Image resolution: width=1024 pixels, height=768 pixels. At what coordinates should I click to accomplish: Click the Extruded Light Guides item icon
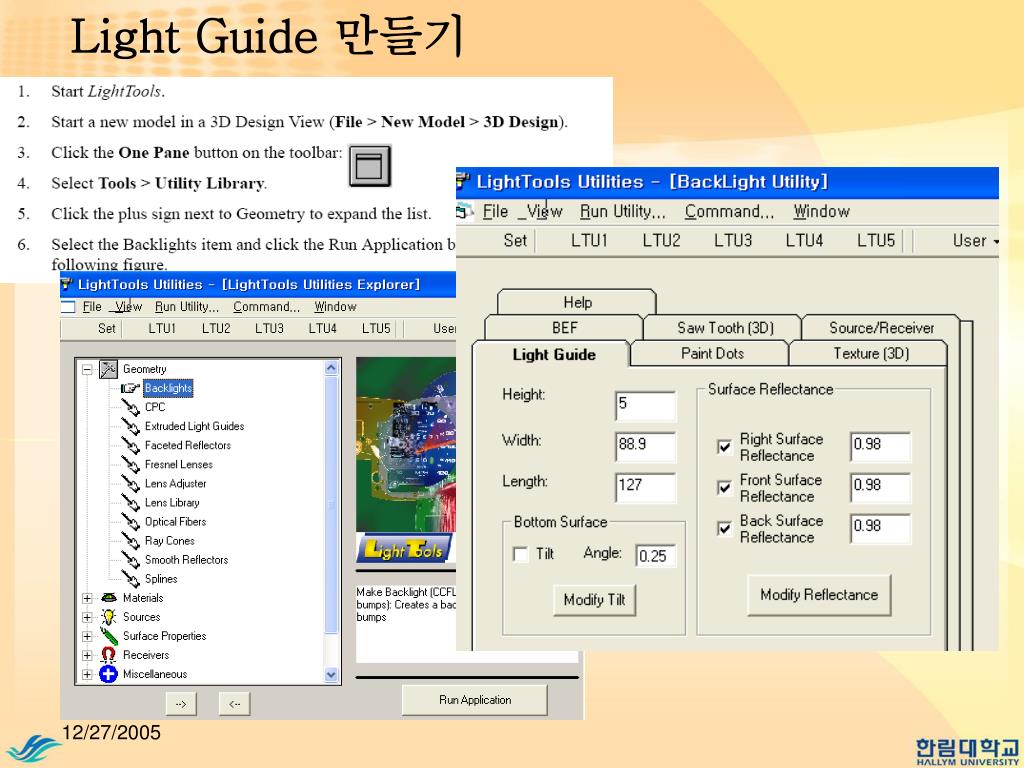[131, 426]
